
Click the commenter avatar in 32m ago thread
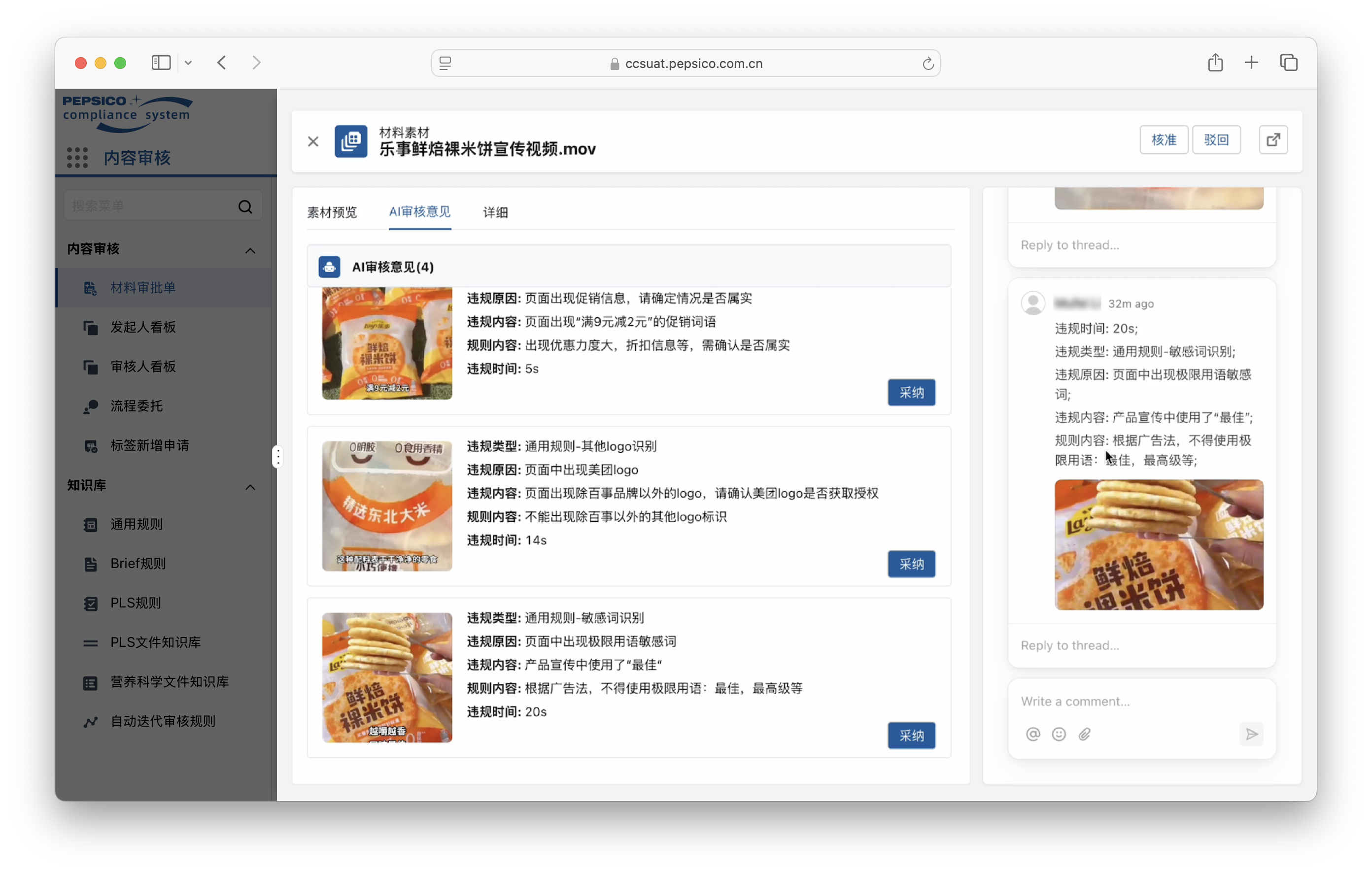(x=1032, y=303)
